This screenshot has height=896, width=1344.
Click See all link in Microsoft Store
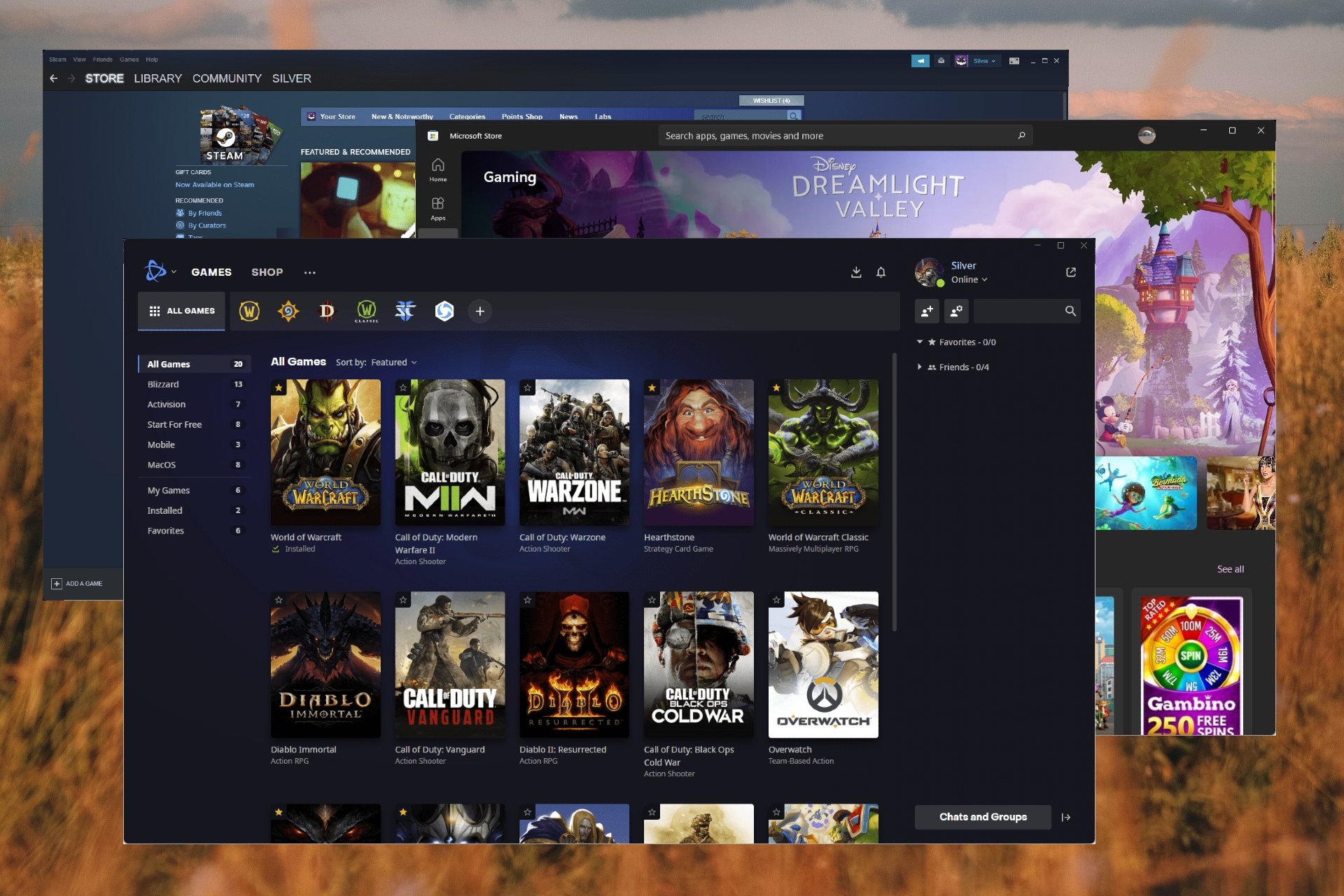(1230, 569)
